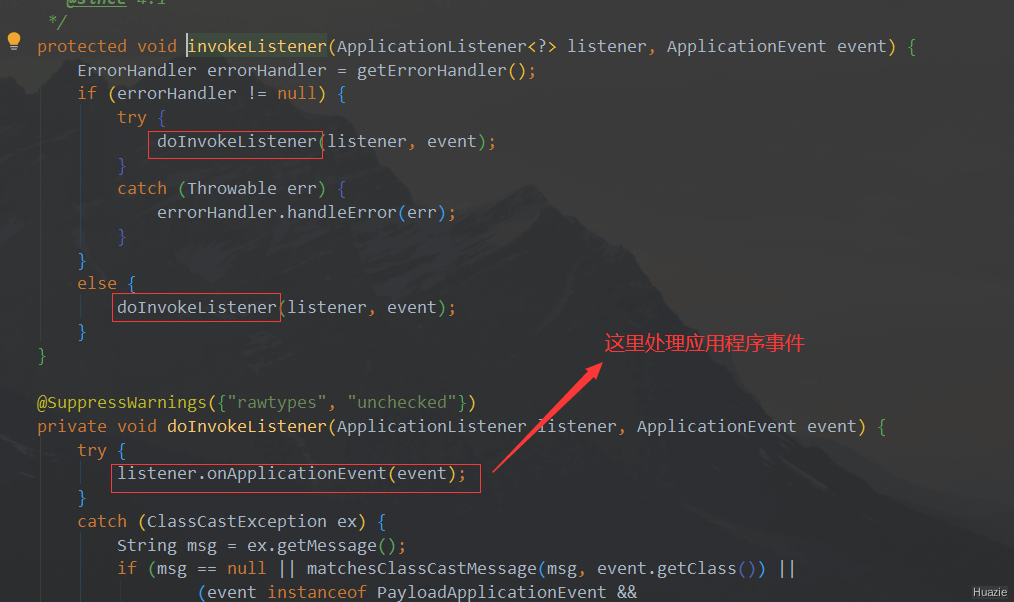Click ClassCastException in the catch clause
This screenshot has height=602, width=1014.
click(237, 522)
